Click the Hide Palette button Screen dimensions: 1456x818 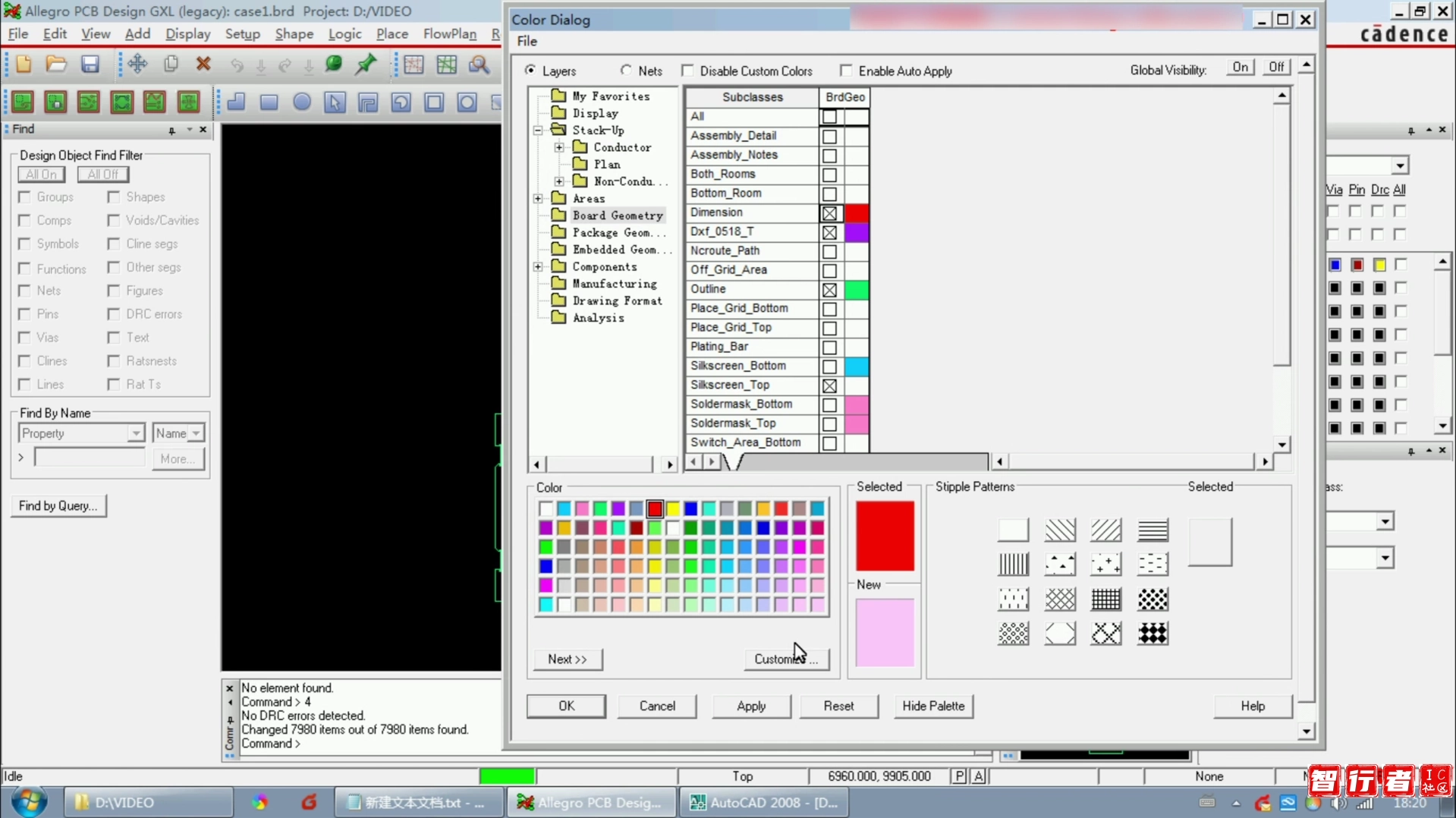coord(933,706)
